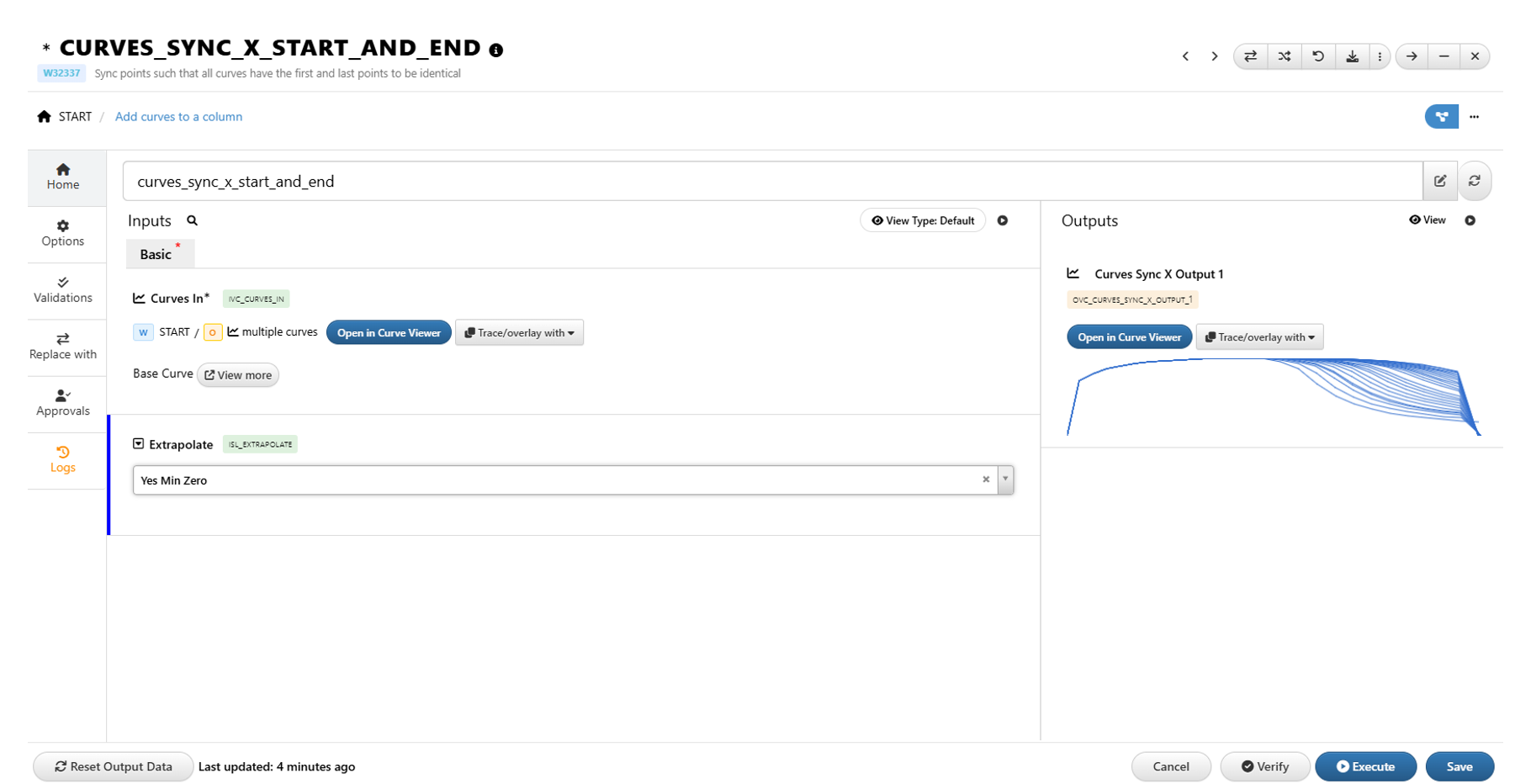This screenshot has height=784, width=1531.
Task: Open Trace/overlay with dropdown in Outputs
Action: 1259,337
